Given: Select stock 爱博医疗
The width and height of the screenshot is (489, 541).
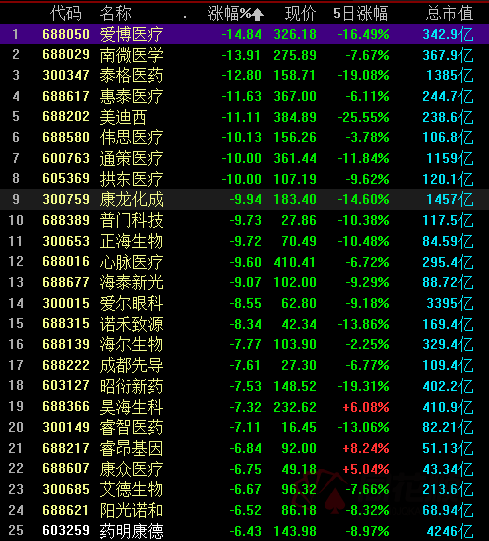Looking at the screenshot, I should coord(131,34).
